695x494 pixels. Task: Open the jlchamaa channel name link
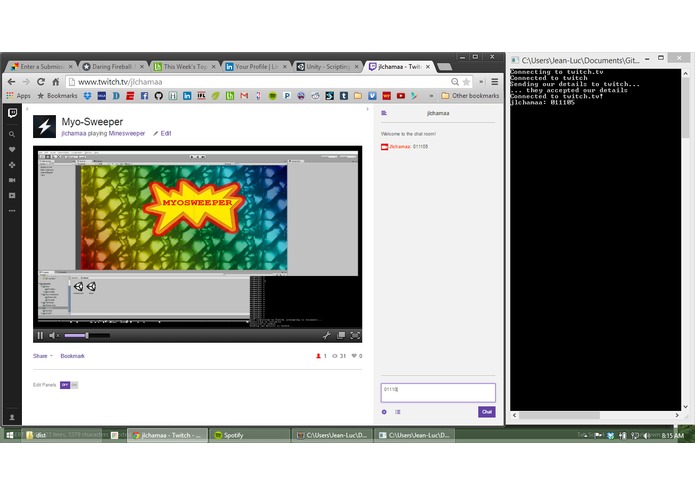coord(74,133)
